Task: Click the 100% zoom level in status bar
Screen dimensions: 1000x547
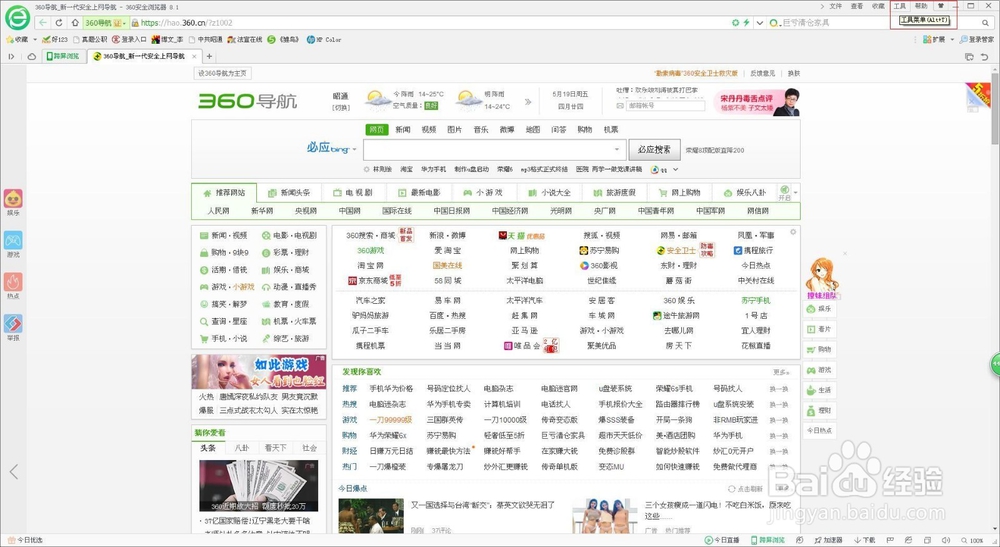Action: pyautogui.click(x=972, y=540)
